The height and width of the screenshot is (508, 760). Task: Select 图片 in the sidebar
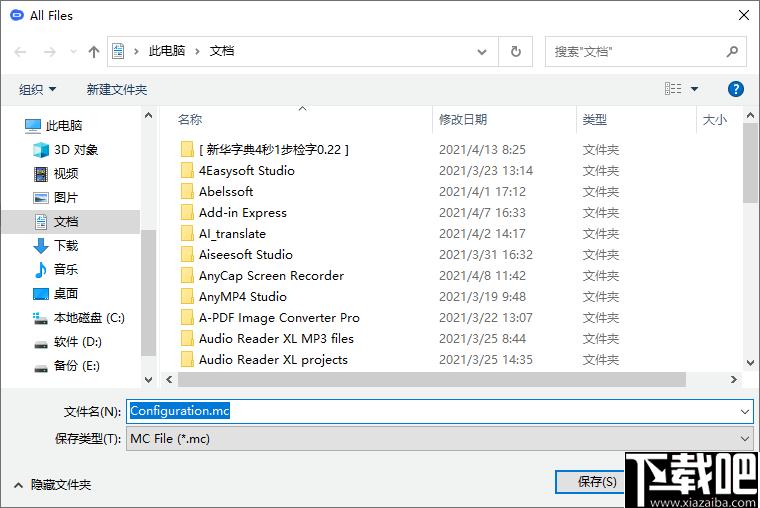pos(56,198)
